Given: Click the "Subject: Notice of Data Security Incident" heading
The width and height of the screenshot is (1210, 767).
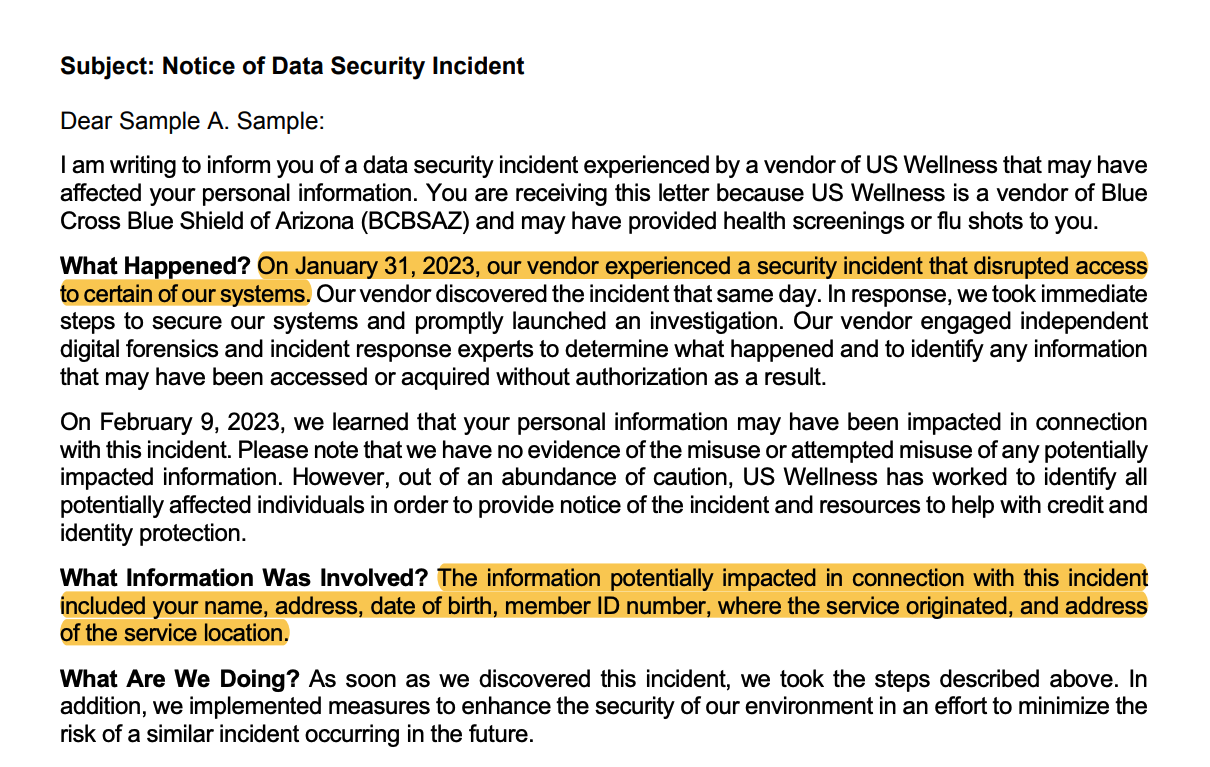Looking at the screenshot, I should click(292, 66).
